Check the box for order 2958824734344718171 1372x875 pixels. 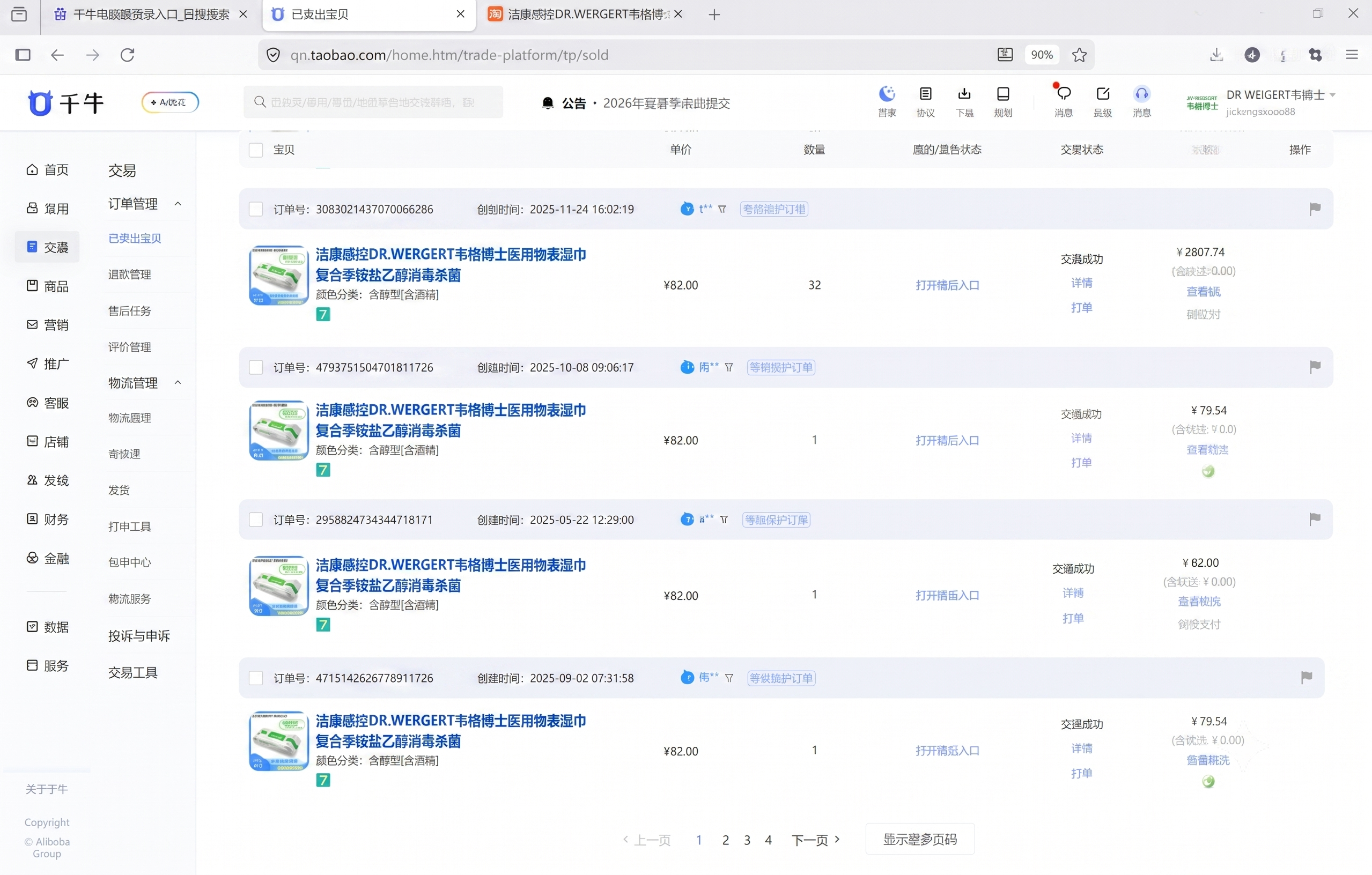(x=256, y=520)
